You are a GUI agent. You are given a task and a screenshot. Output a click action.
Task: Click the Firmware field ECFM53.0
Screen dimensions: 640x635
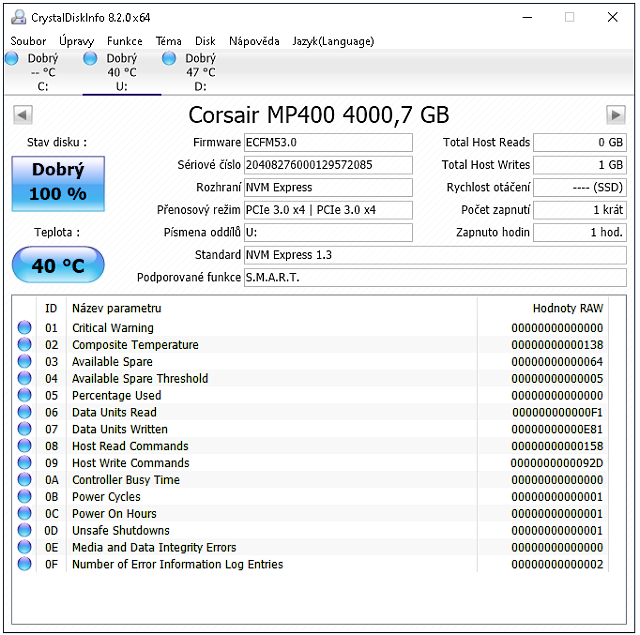click(328, 142)
